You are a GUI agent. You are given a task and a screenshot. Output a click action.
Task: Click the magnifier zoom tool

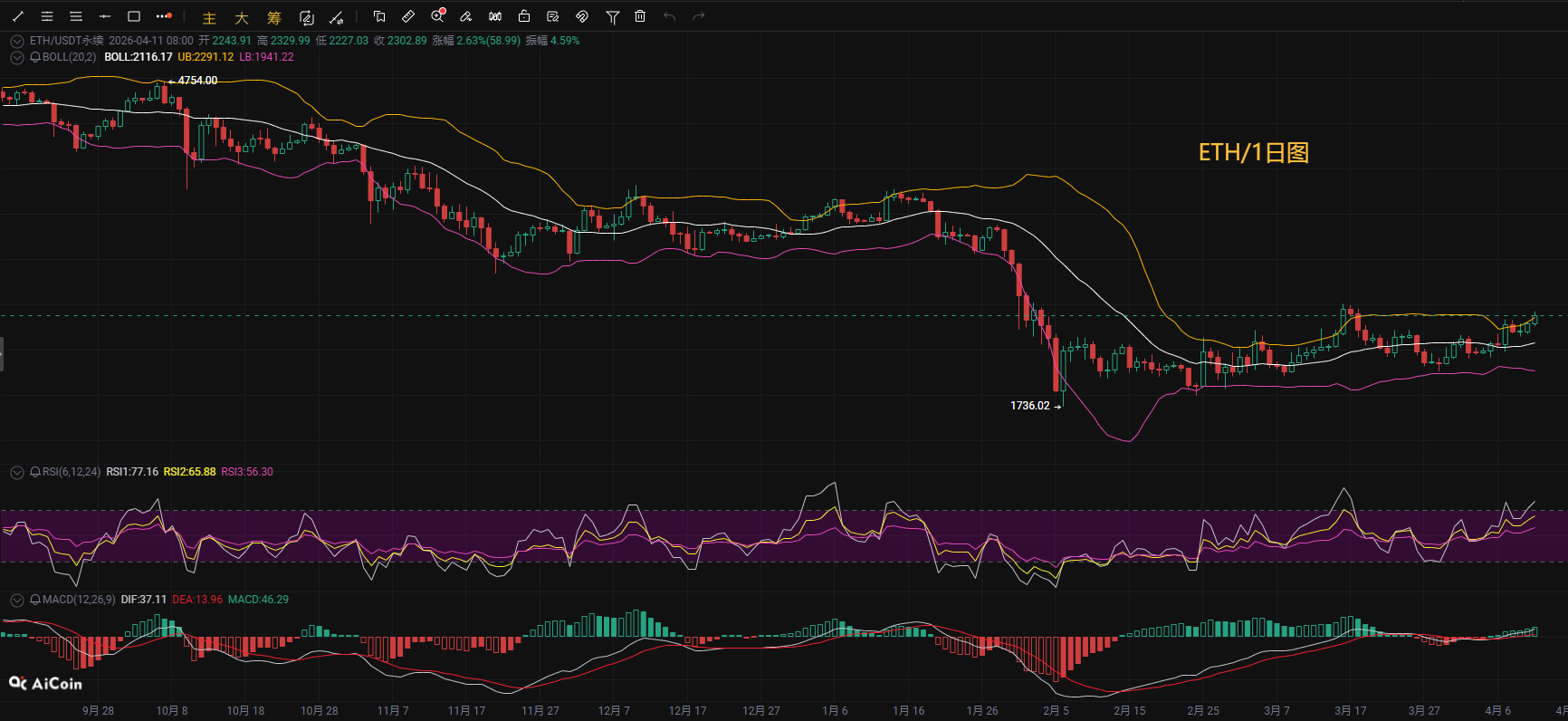click(x=438, y=16)
